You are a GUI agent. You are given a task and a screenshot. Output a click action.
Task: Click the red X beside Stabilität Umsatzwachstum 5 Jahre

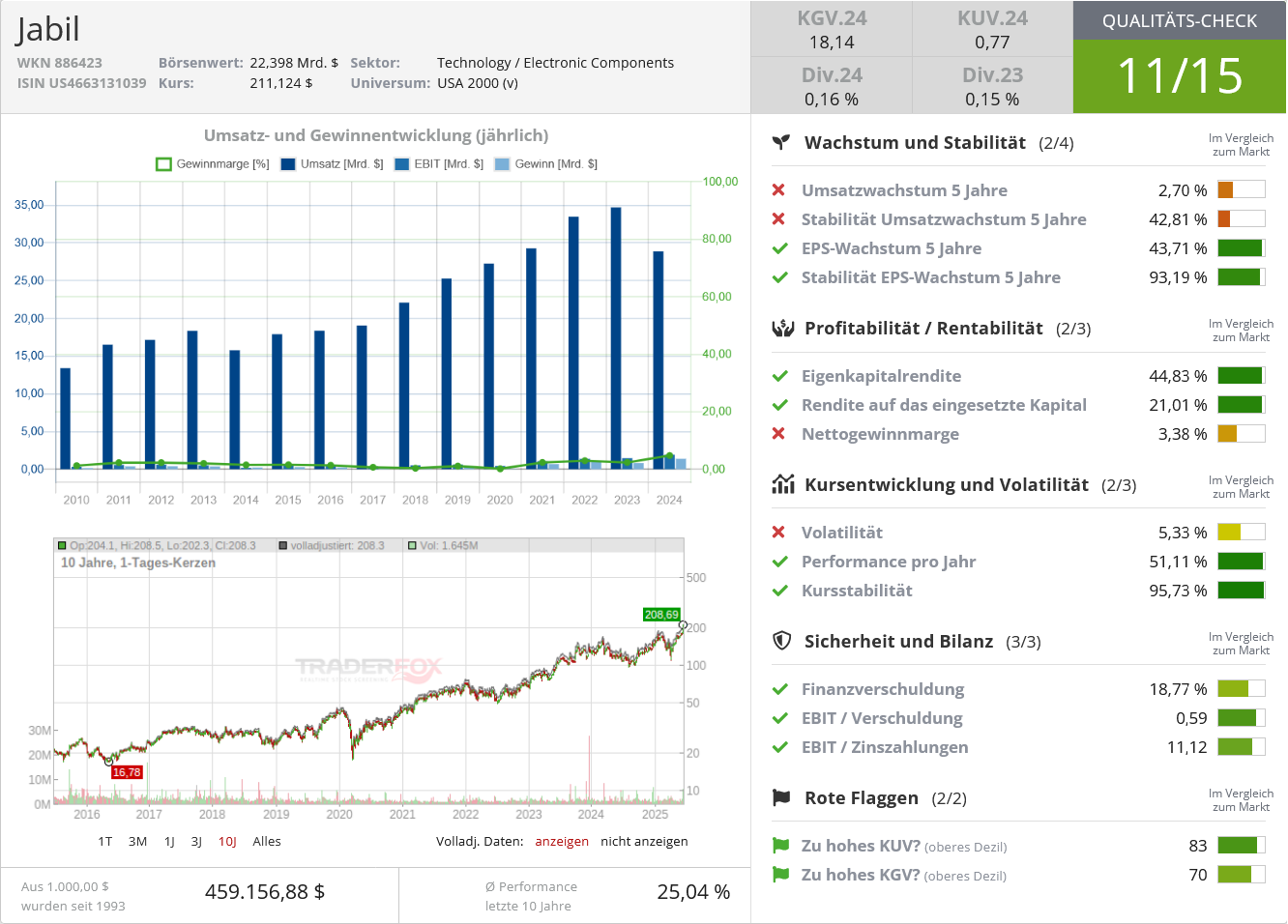(x=778, y=219)
